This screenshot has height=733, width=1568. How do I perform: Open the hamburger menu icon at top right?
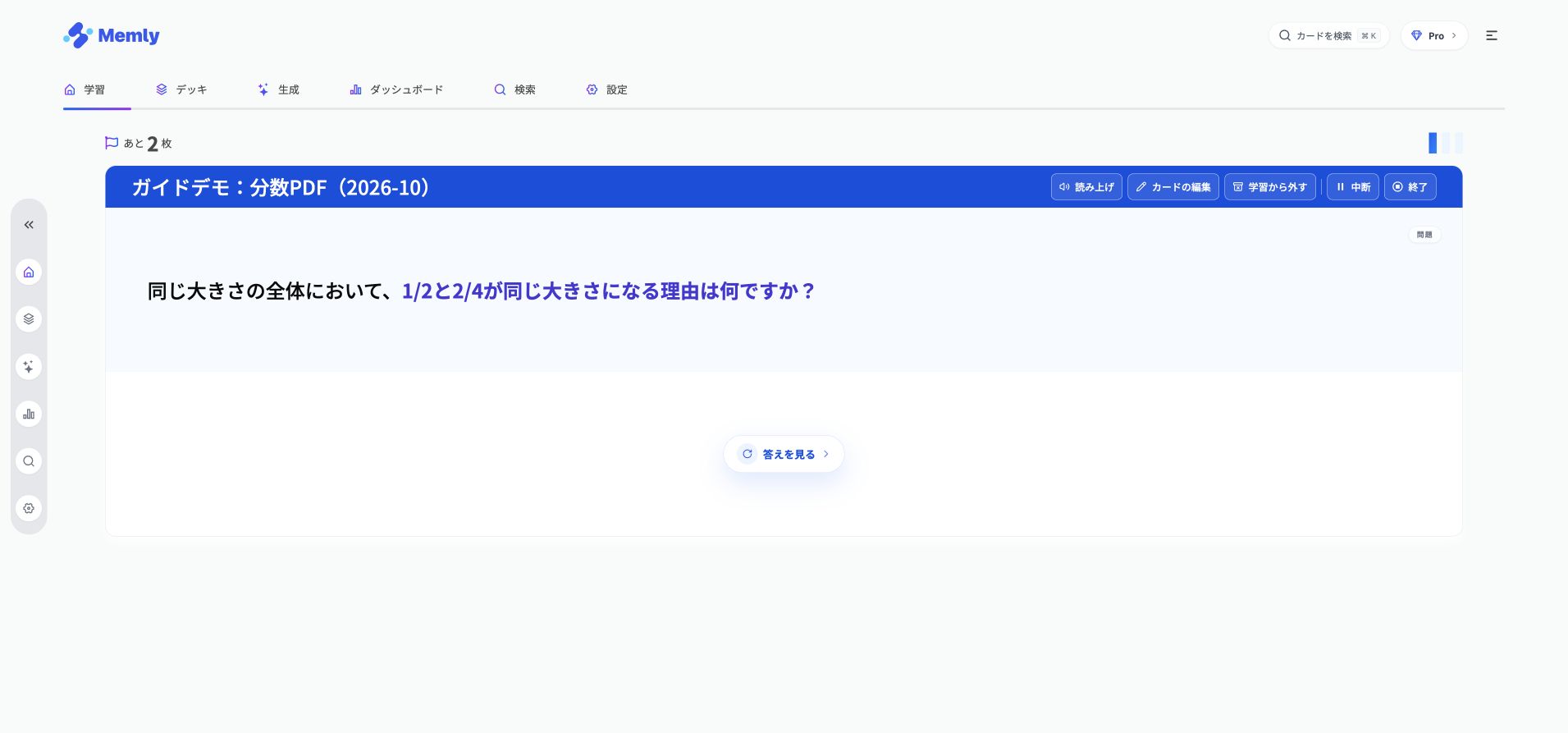pyautogui.click(x=1492, y=35)
